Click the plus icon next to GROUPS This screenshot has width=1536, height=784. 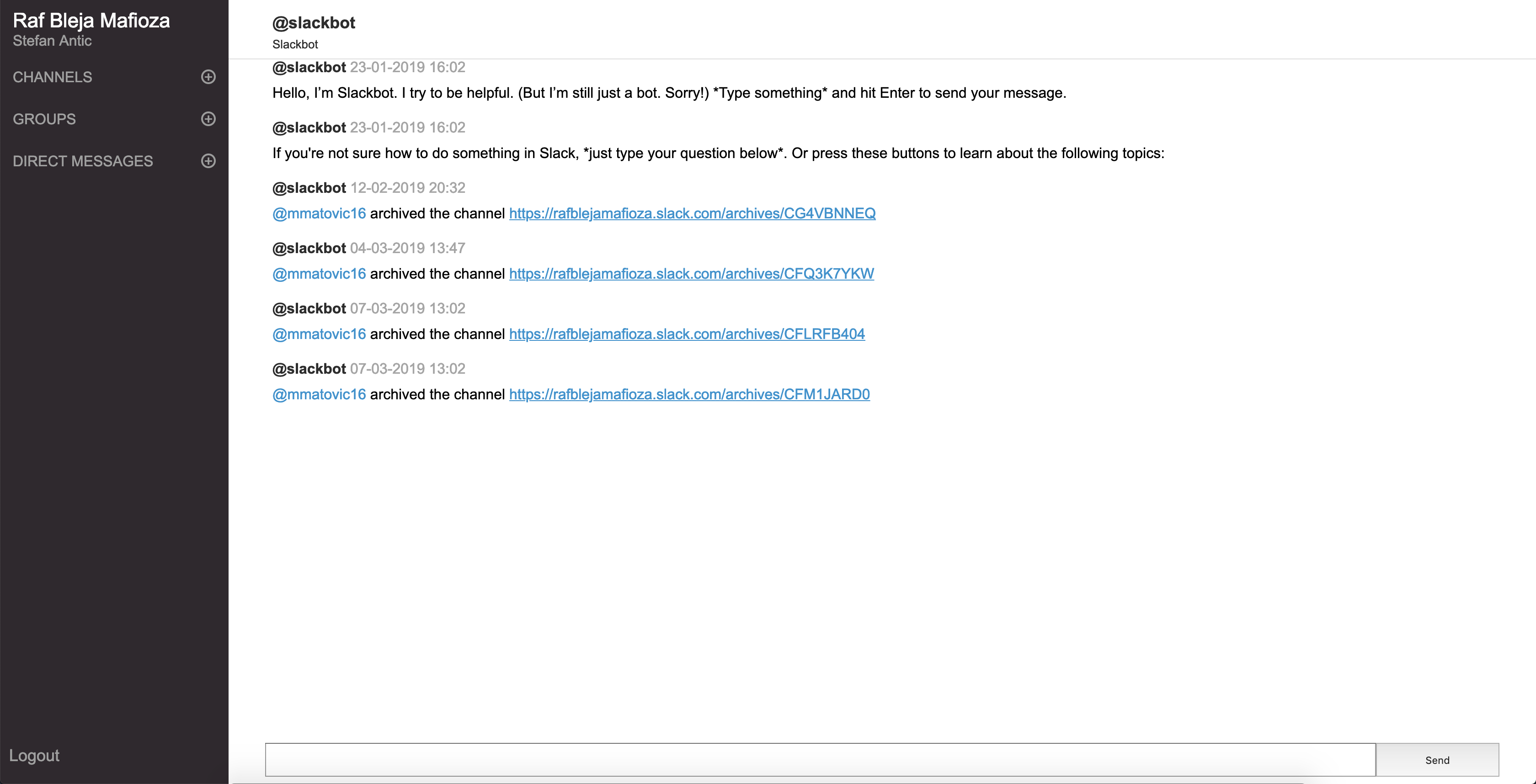point(208,118)
